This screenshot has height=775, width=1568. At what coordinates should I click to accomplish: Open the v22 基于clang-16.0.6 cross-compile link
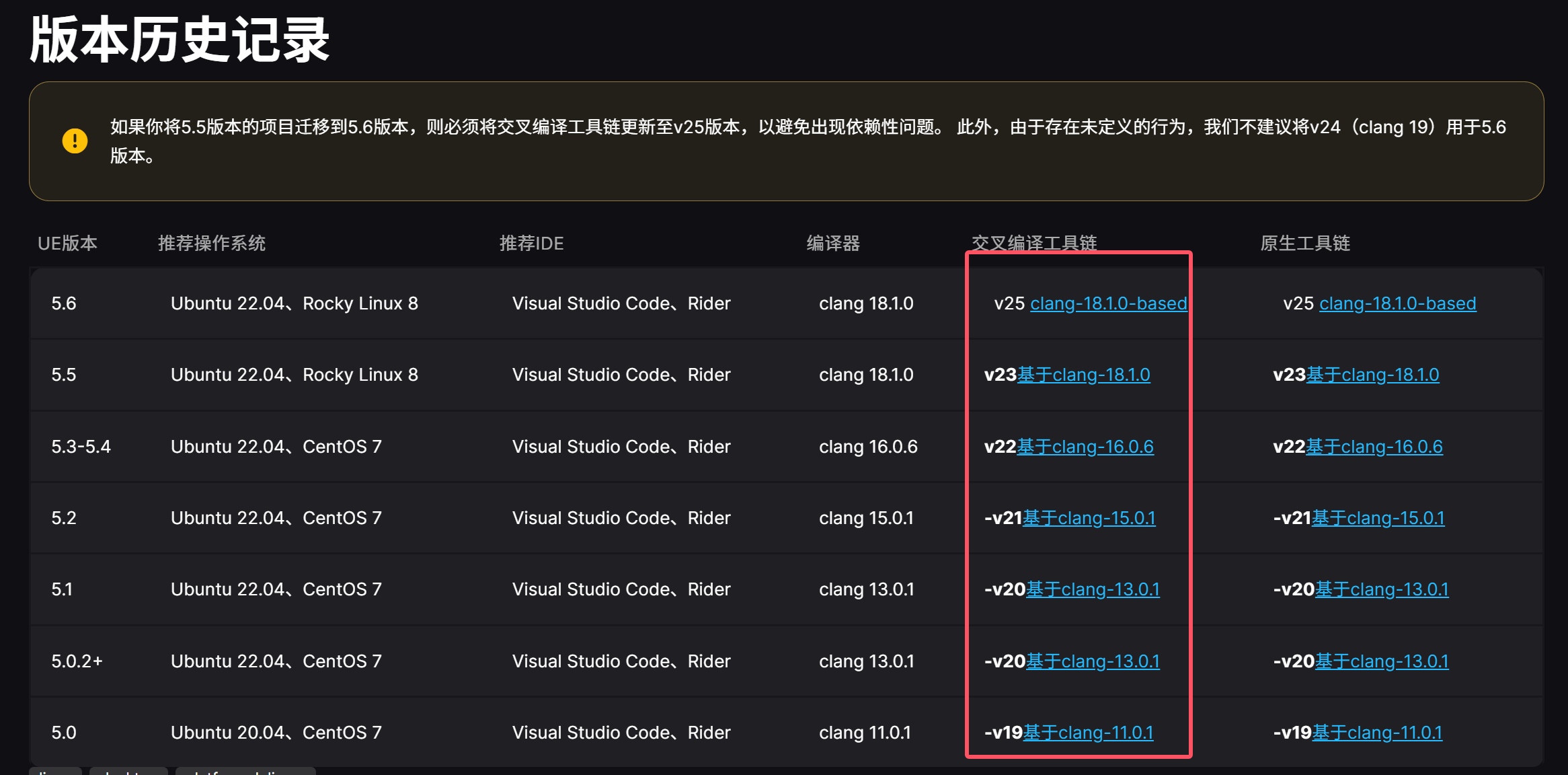coord(1086,446)
